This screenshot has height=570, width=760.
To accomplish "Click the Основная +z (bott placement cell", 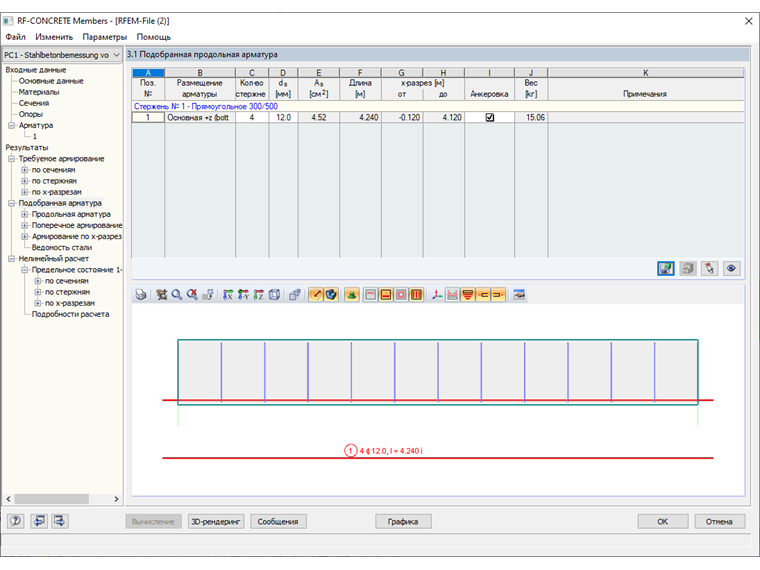I will coord(200,117).
